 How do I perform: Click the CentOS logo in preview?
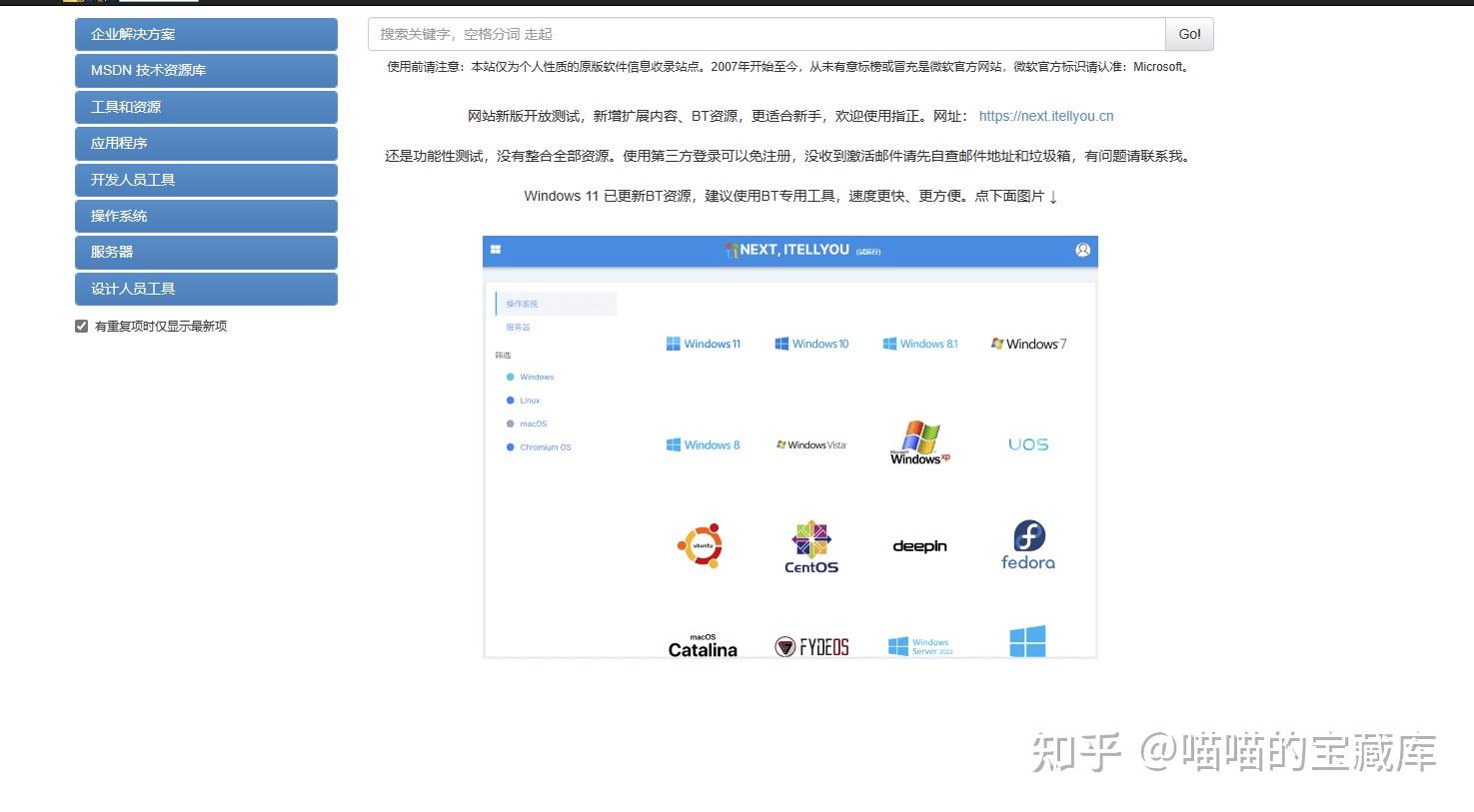pos(811,547)
